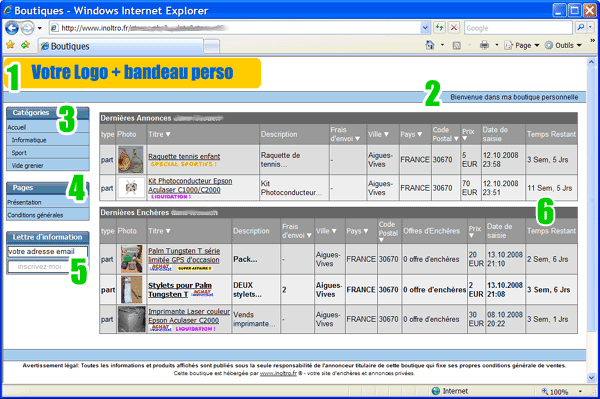The width and height of the screenshot is (600, 399).
Task: Click the 100% zoom level control
Action: [555, 392]
